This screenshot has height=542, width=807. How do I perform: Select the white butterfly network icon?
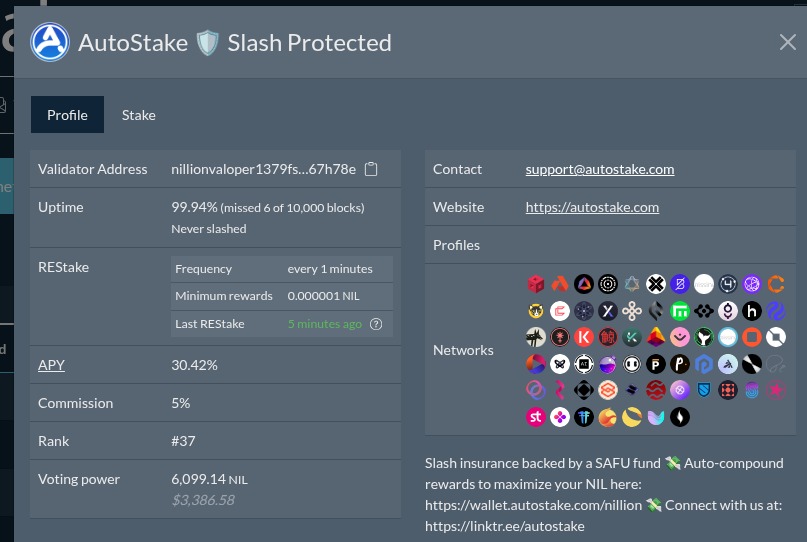560,364
